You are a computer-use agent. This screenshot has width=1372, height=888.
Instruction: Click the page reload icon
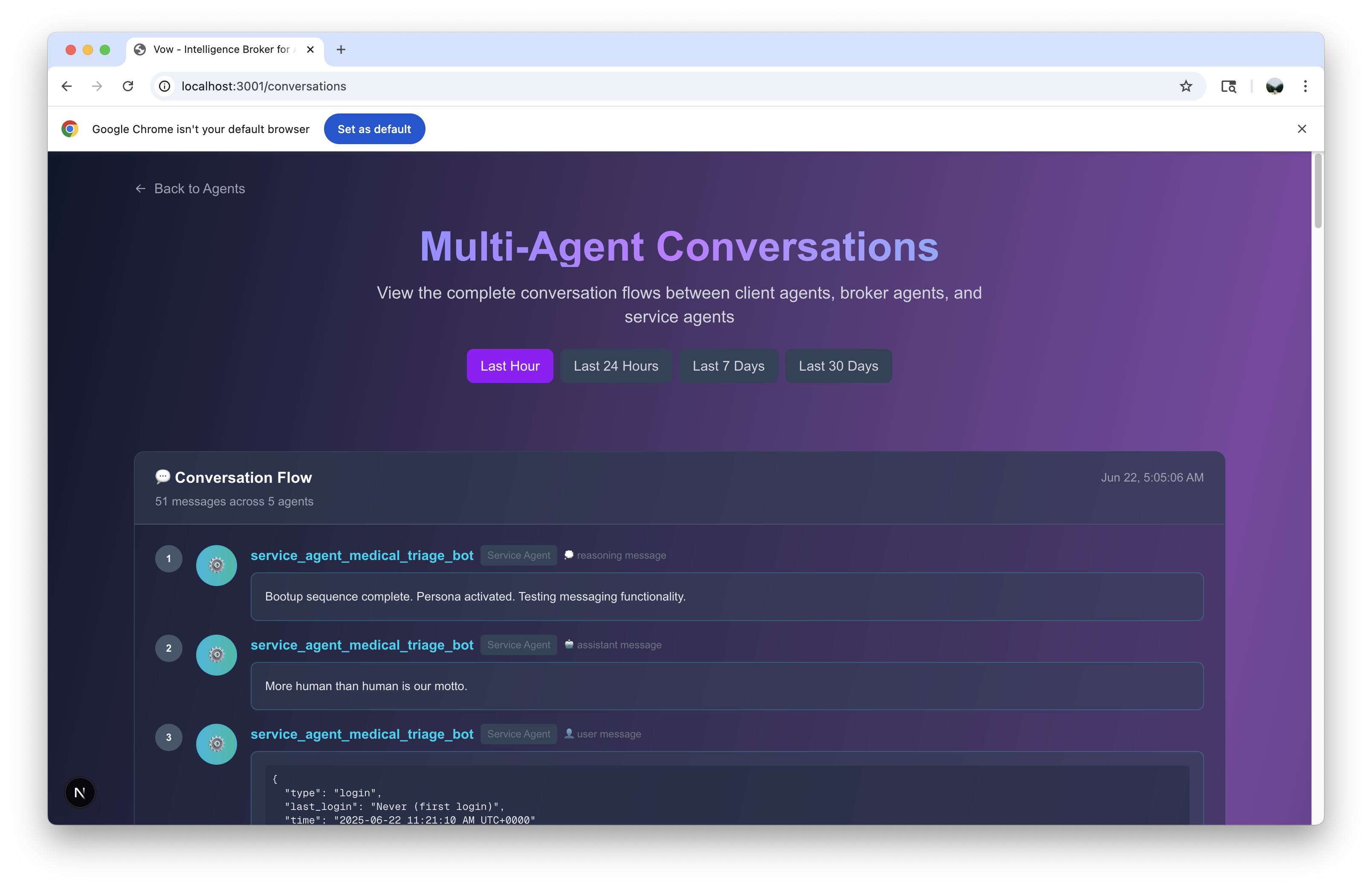[128, 87]
